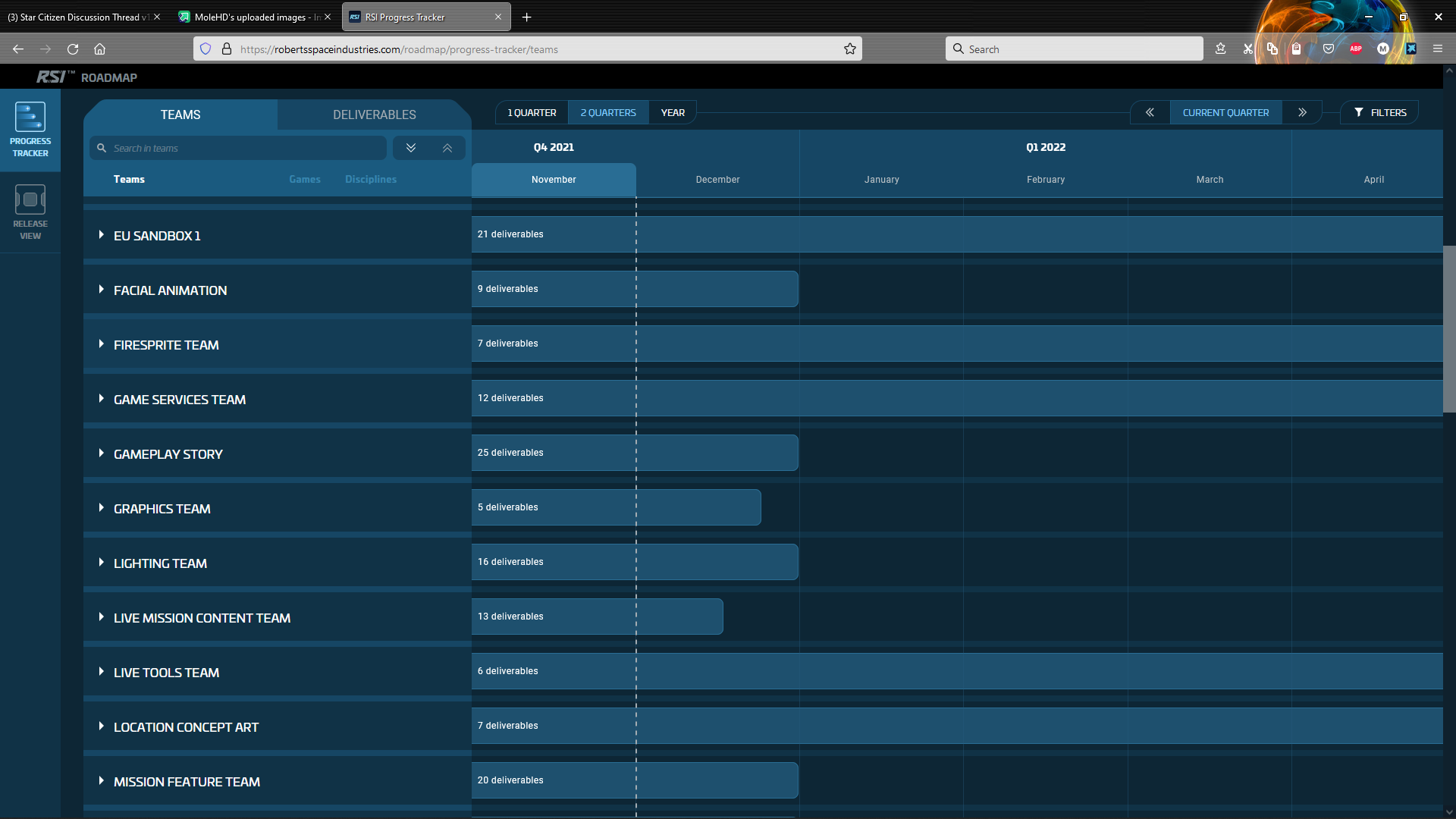Expand the LOCATION CONCEPT ART row
The width and height of the screenshot is (1456, 819).
pos(101,726)
